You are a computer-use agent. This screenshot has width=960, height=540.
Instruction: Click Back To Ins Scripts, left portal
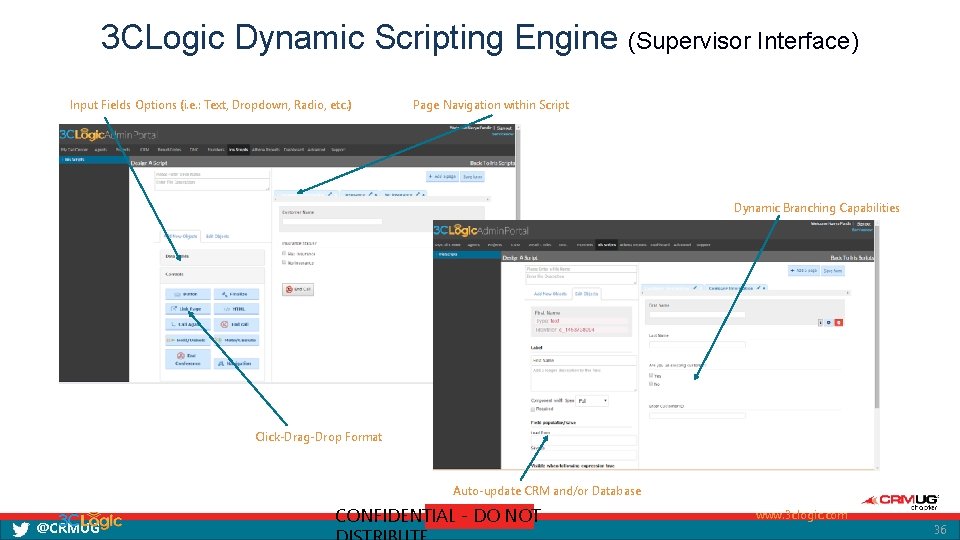492,163
